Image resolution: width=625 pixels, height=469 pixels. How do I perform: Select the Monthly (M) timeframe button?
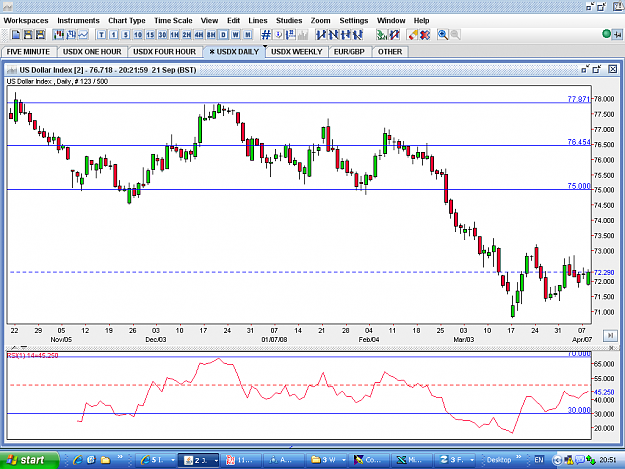point(248,35)
